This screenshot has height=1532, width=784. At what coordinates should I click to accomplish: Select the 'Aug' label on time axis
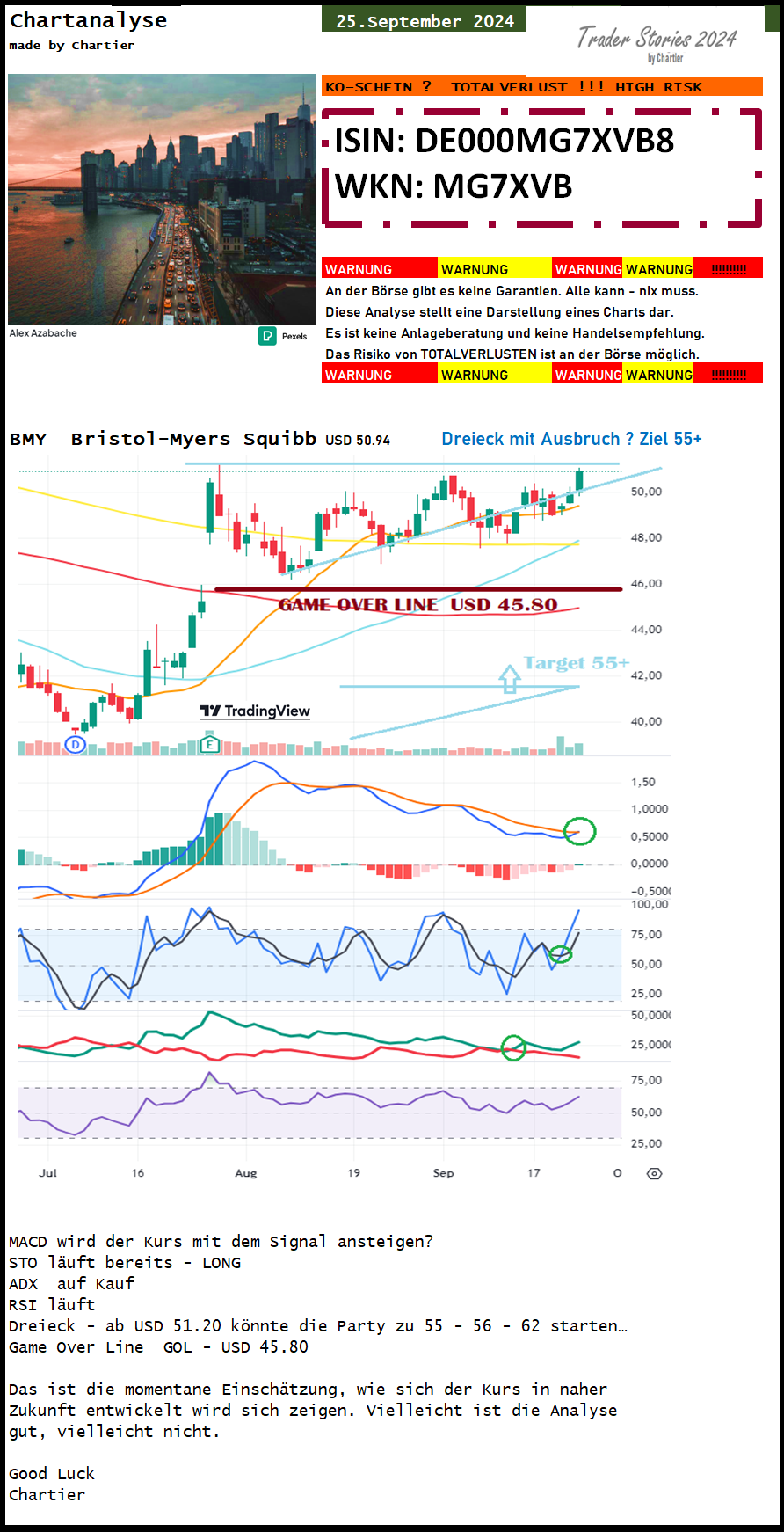click(246, 1173)
